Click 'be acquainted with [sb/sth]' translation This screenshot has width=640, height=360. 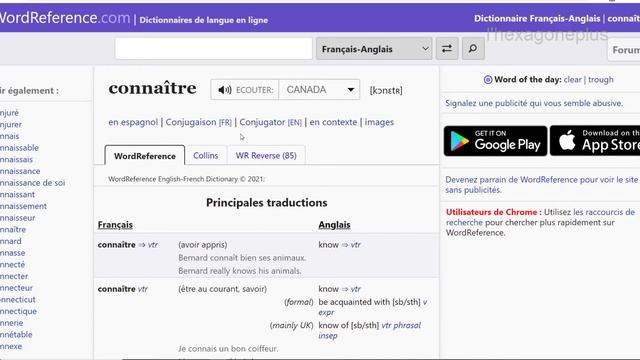click(x=369, y=302)
